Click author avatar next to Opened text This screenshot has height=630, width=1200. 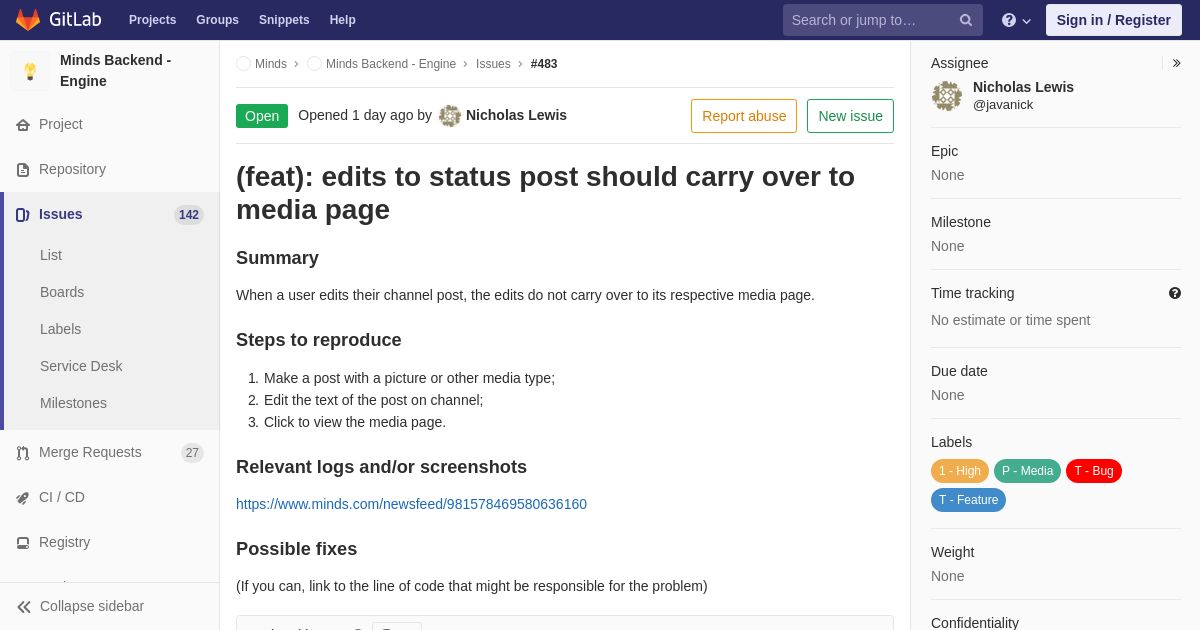click(x=450, y=116)
